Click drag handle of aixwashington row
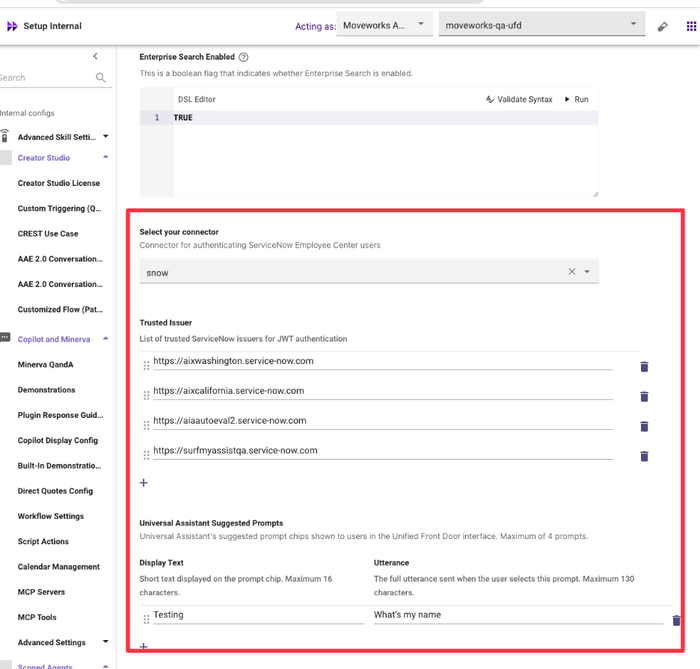The image size is (700, 669). coord(146,366)
